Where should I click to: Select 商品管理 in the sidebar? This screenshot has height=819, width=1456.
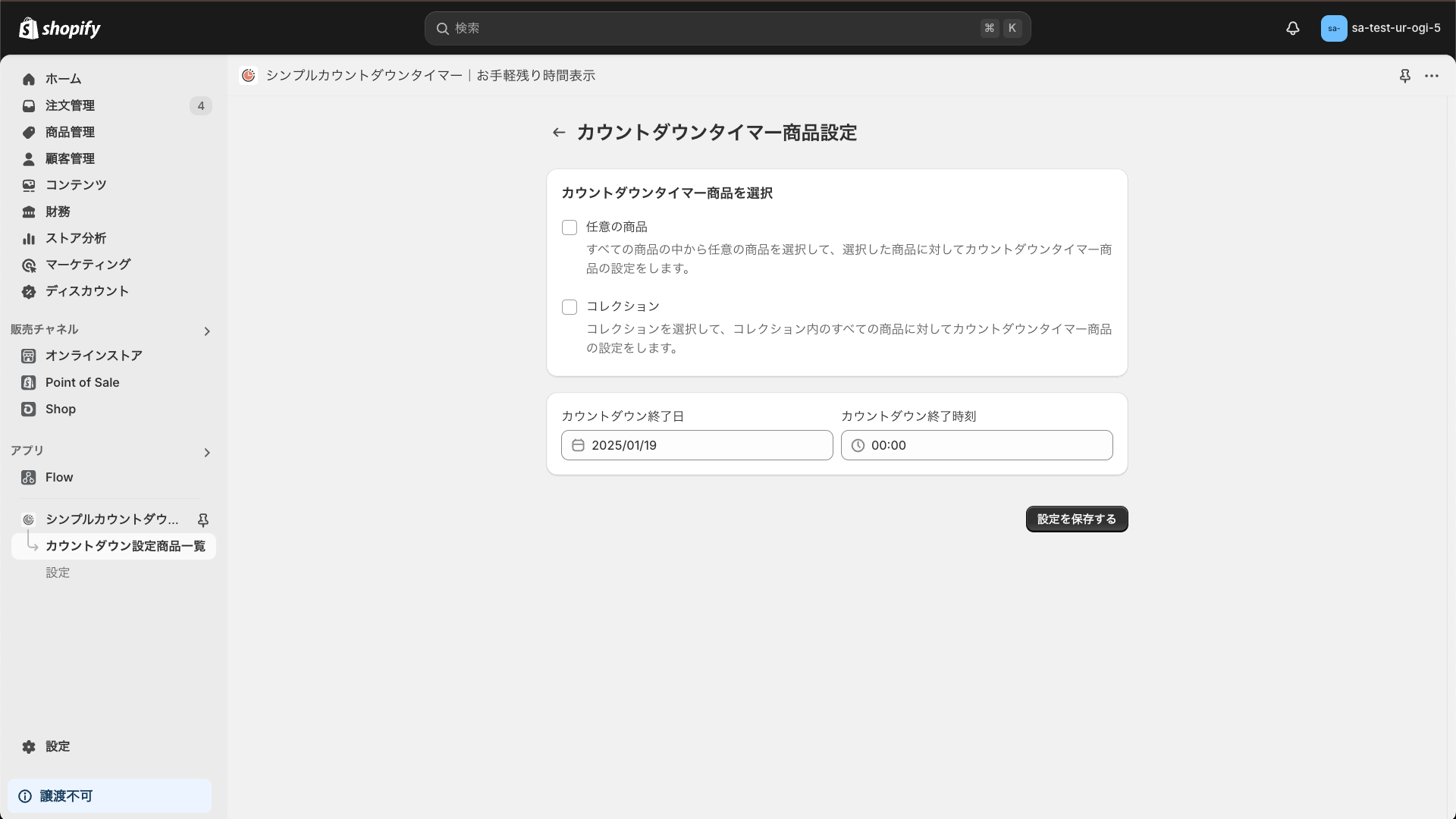click(x=69, y=132)
